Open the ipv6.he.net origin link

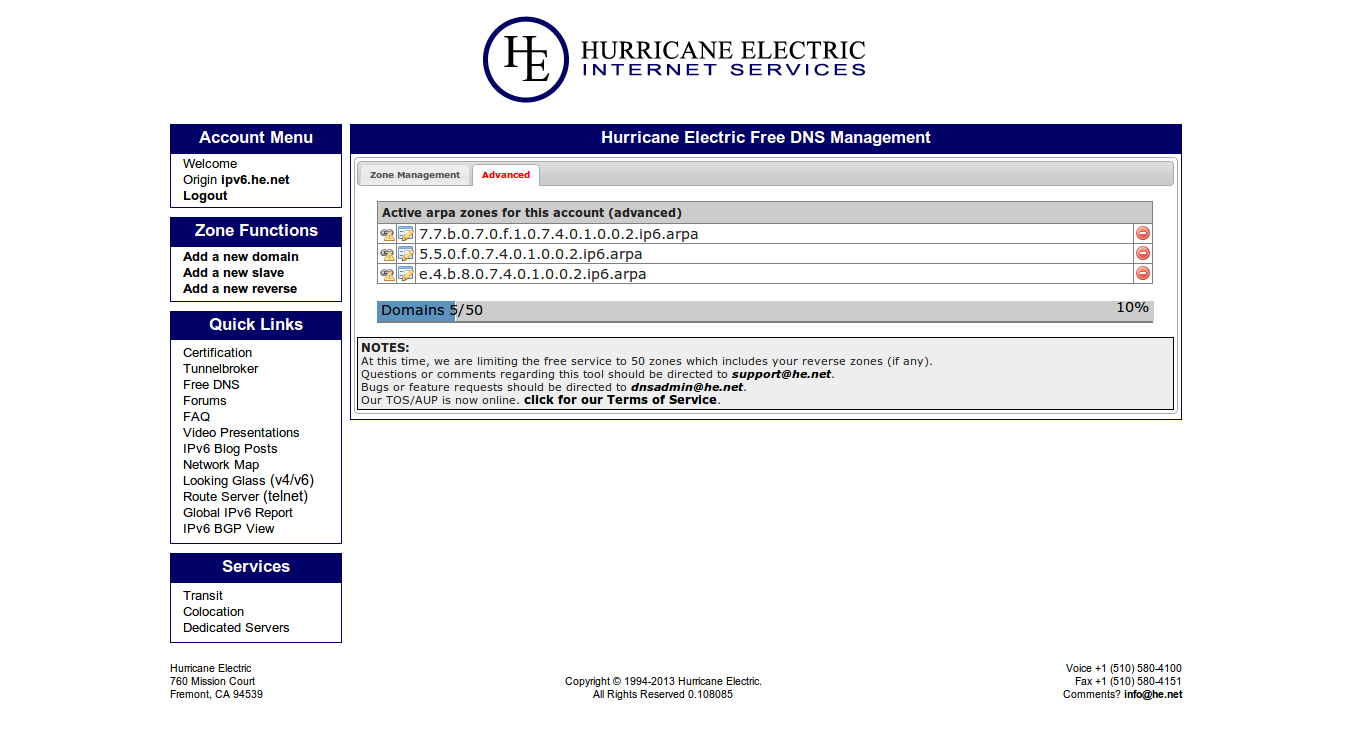(x=255, y=180)
